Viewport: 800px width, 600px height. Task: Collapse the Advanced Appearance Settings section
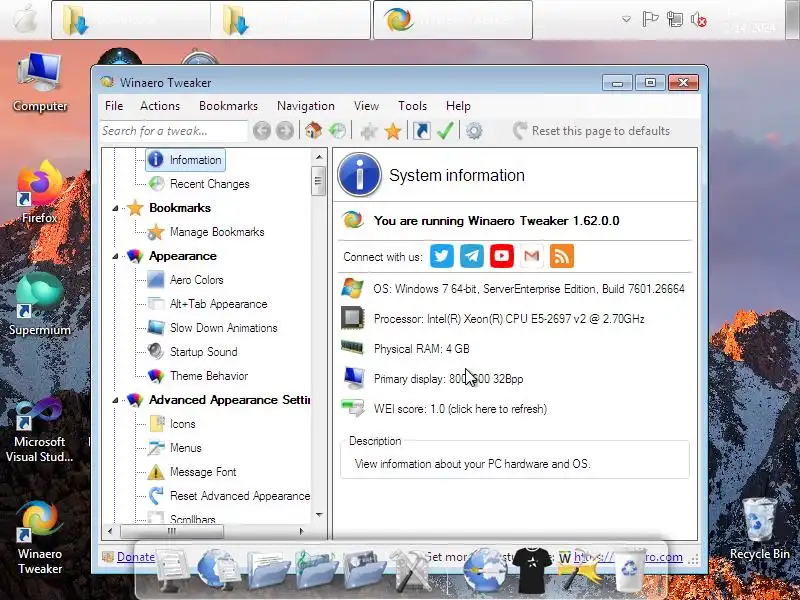click(115, 400)
